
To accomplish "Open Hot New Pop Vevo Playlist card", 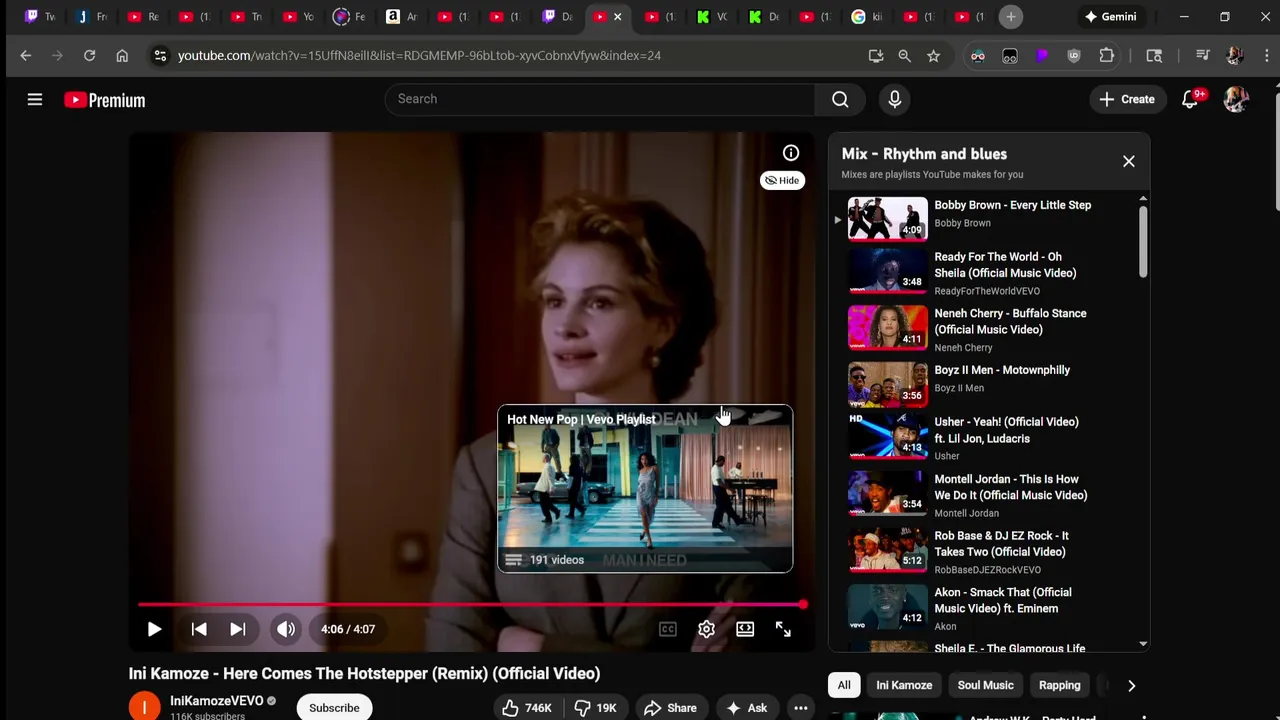I will [x=645, y=489].
